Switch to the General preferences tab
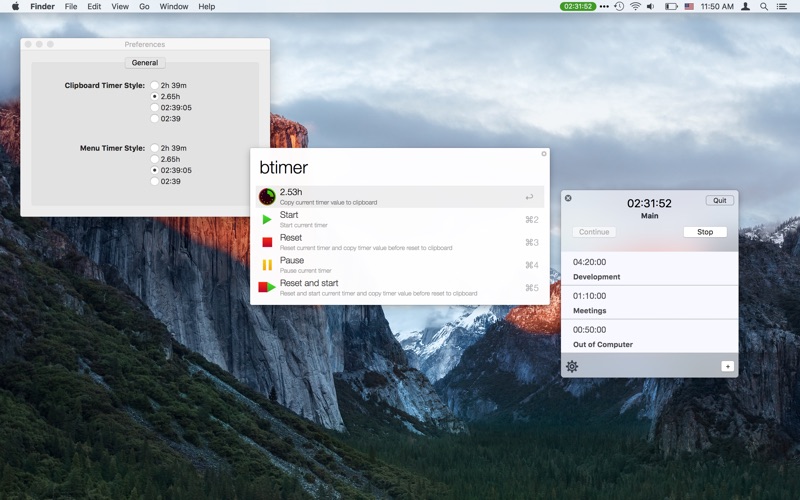This screenshot has width=800, height=500. pyautogui.click(x=145, y=63)
